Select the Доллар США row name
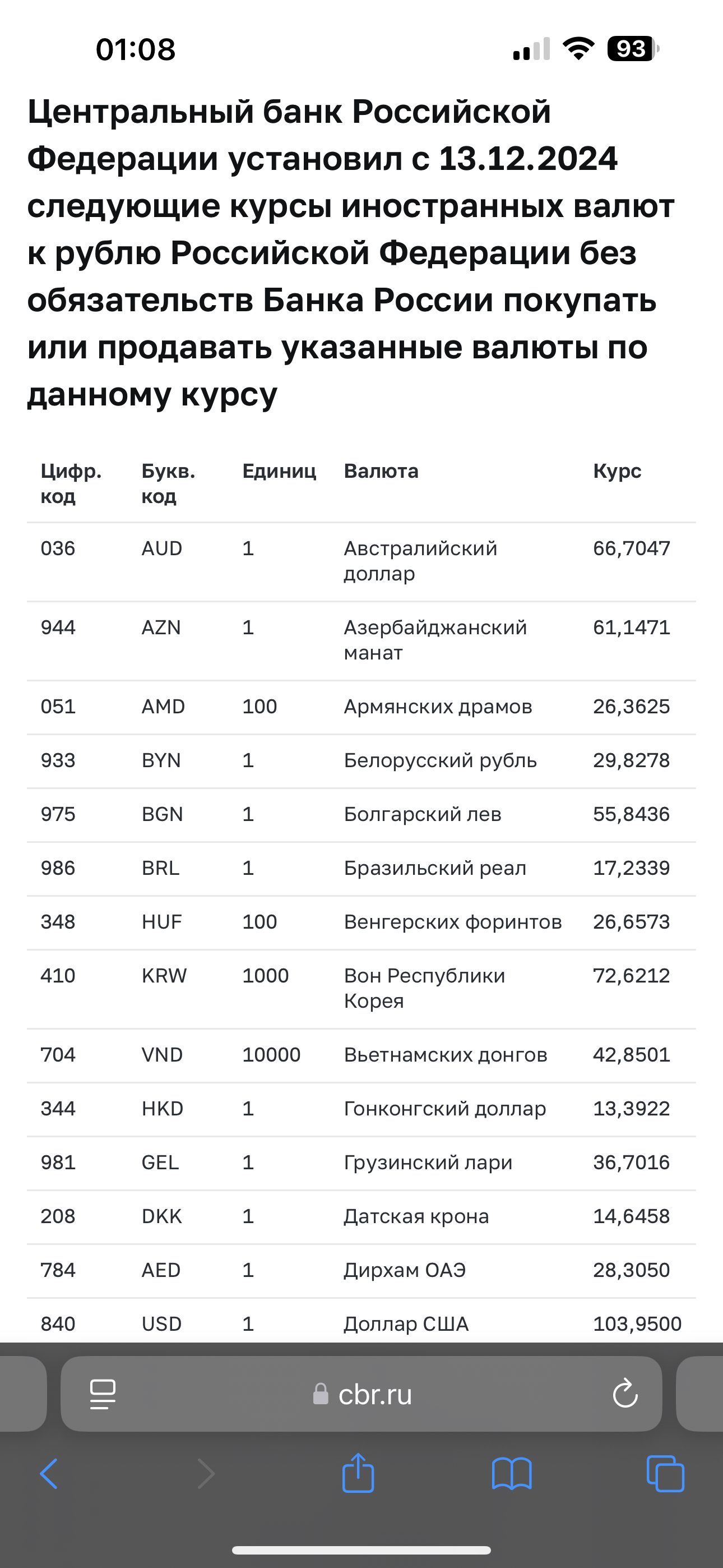723x1568 pixels. (406, 1324)
